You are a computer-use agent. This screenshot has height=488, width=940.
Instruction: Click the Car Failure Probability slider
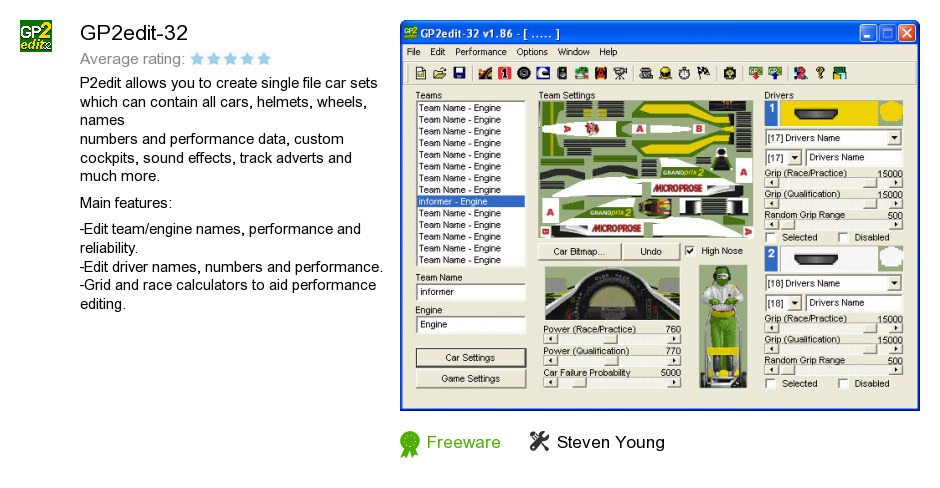coord(612,382)
